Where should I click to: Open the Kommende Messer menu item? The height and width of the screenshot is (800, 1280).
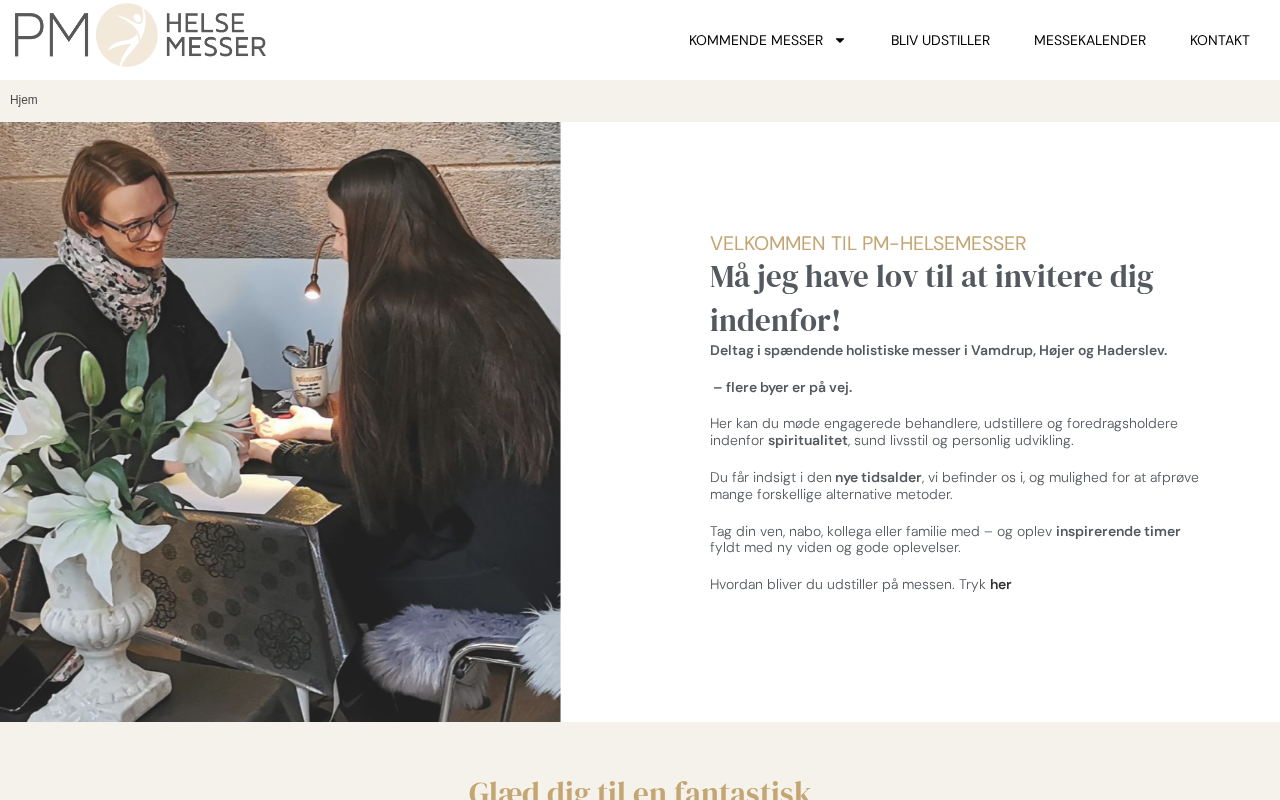[756, 40]
